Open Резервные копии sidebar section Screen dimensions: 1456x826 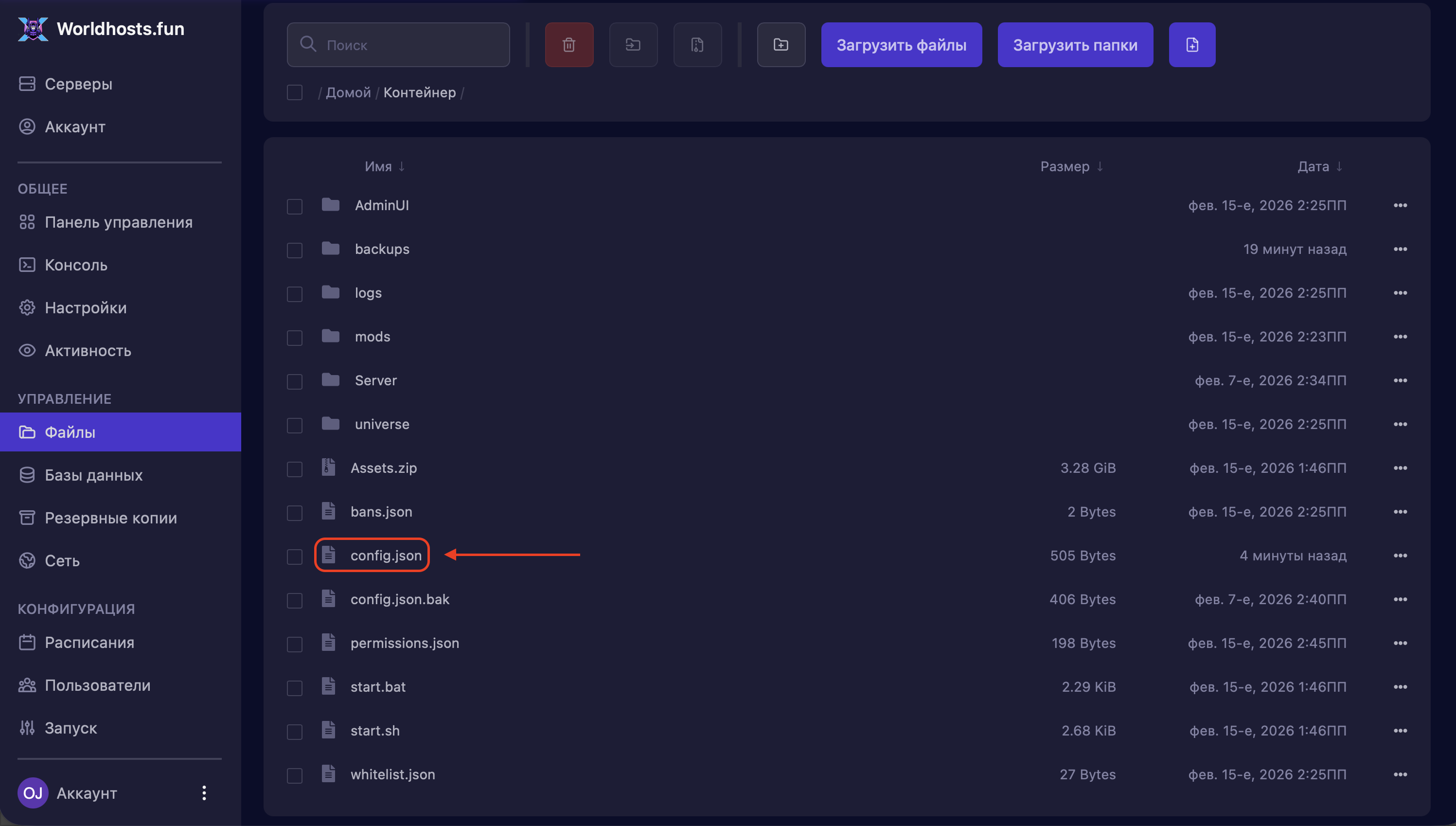pyautogui.click(x=110, y=518)
